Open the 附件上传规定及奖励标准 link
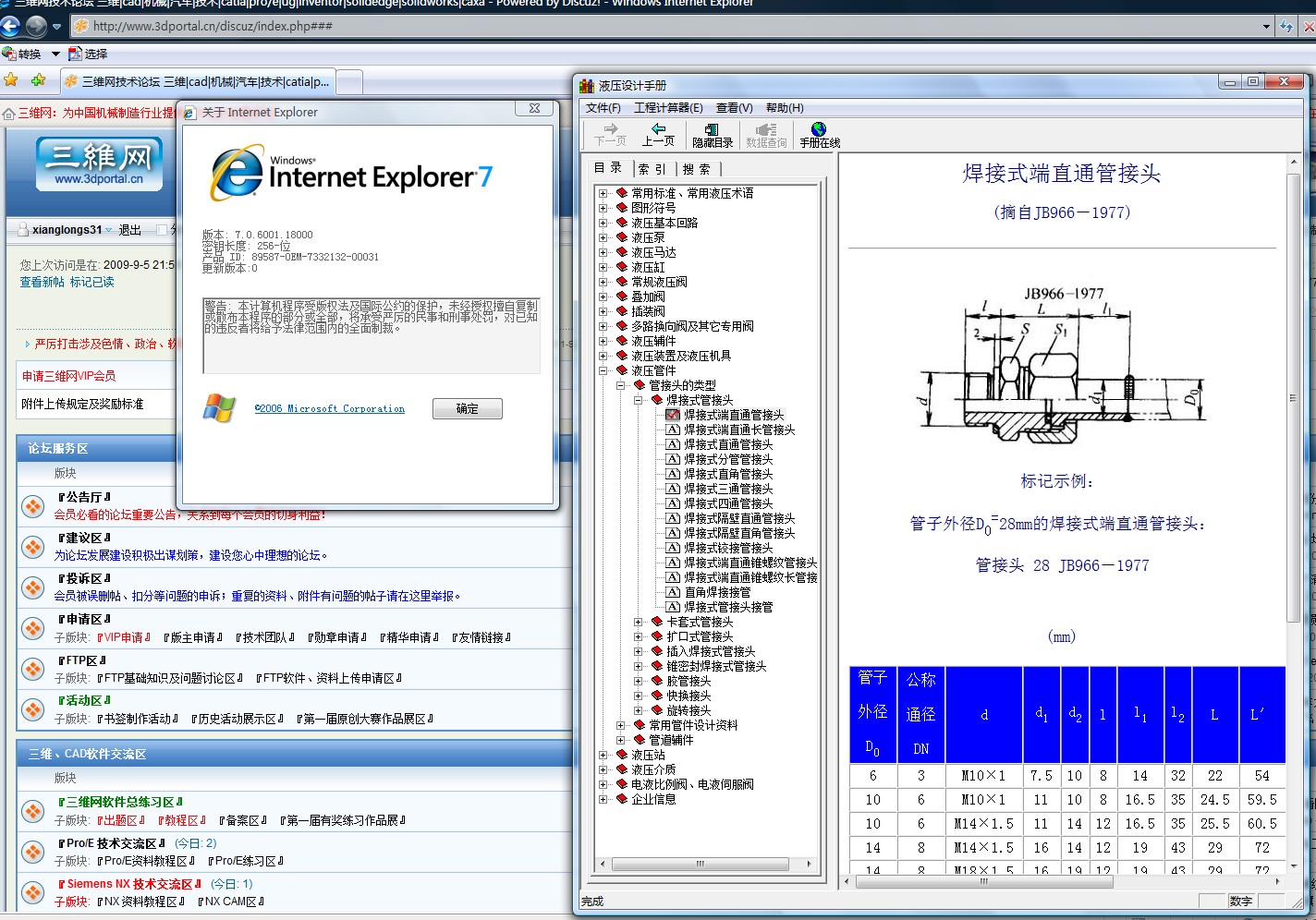This screenshot has height=920, width=1316. point(82,404)
